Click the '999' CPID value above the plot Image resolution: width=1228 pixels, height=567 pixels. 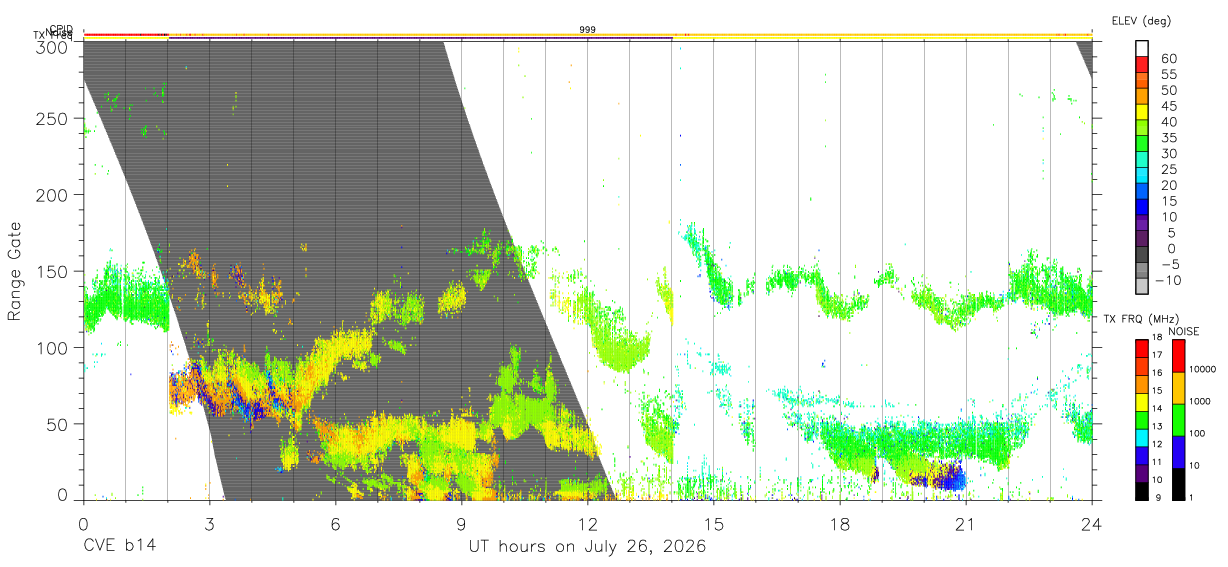(x=588, y=30)
